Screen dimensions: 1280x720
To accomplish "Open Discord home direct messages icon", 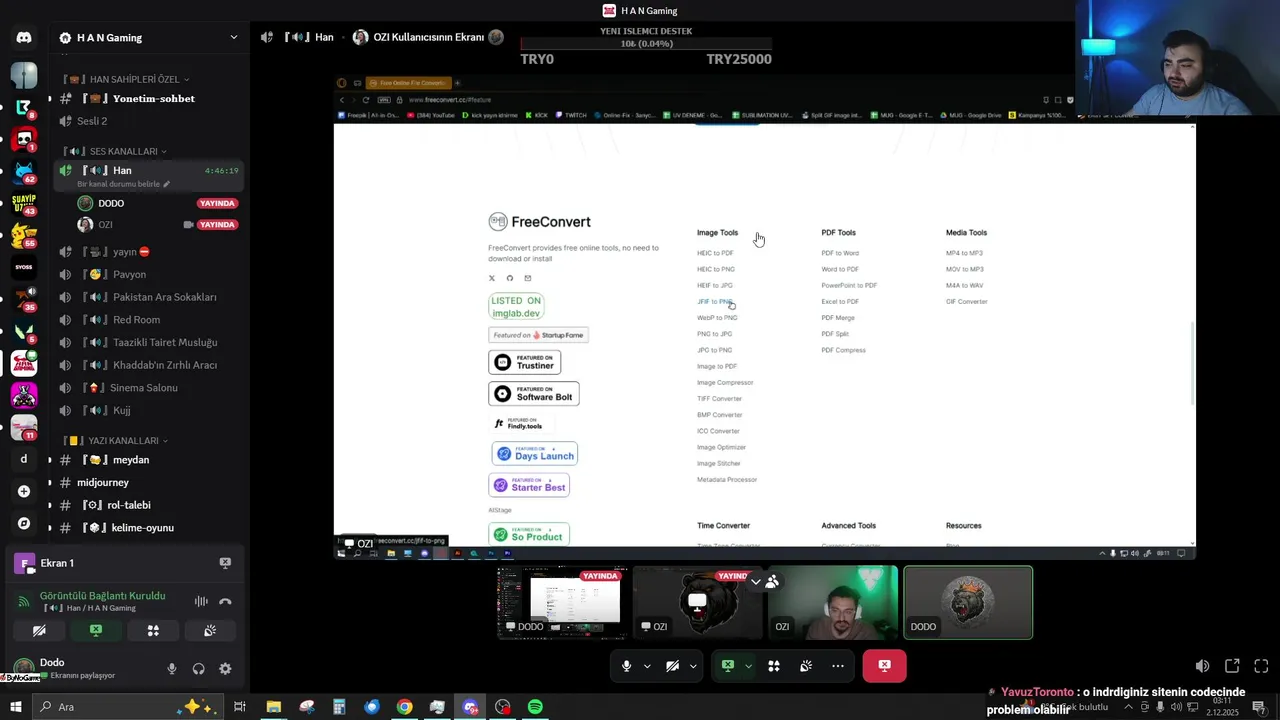I will 24,38.
